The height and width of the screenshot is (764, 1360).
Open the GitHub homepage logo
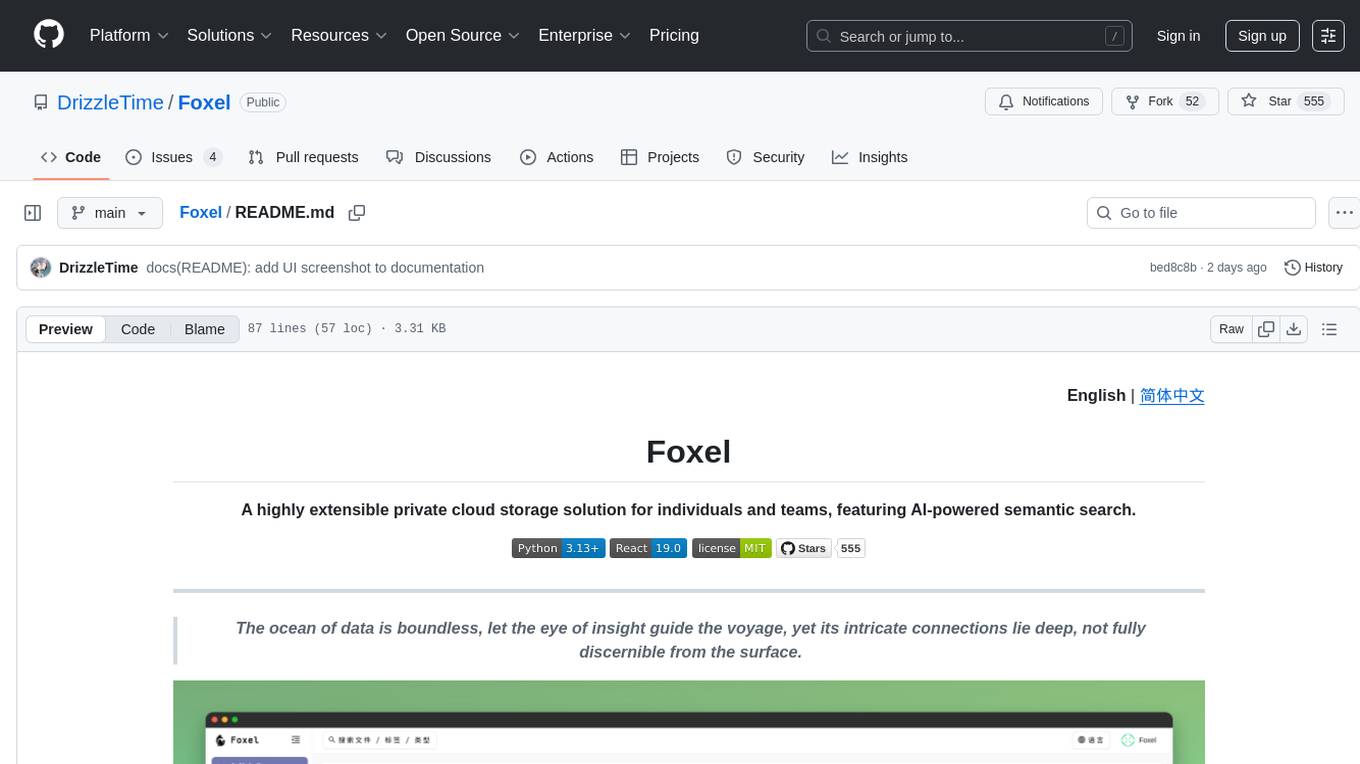pos(49,35)
